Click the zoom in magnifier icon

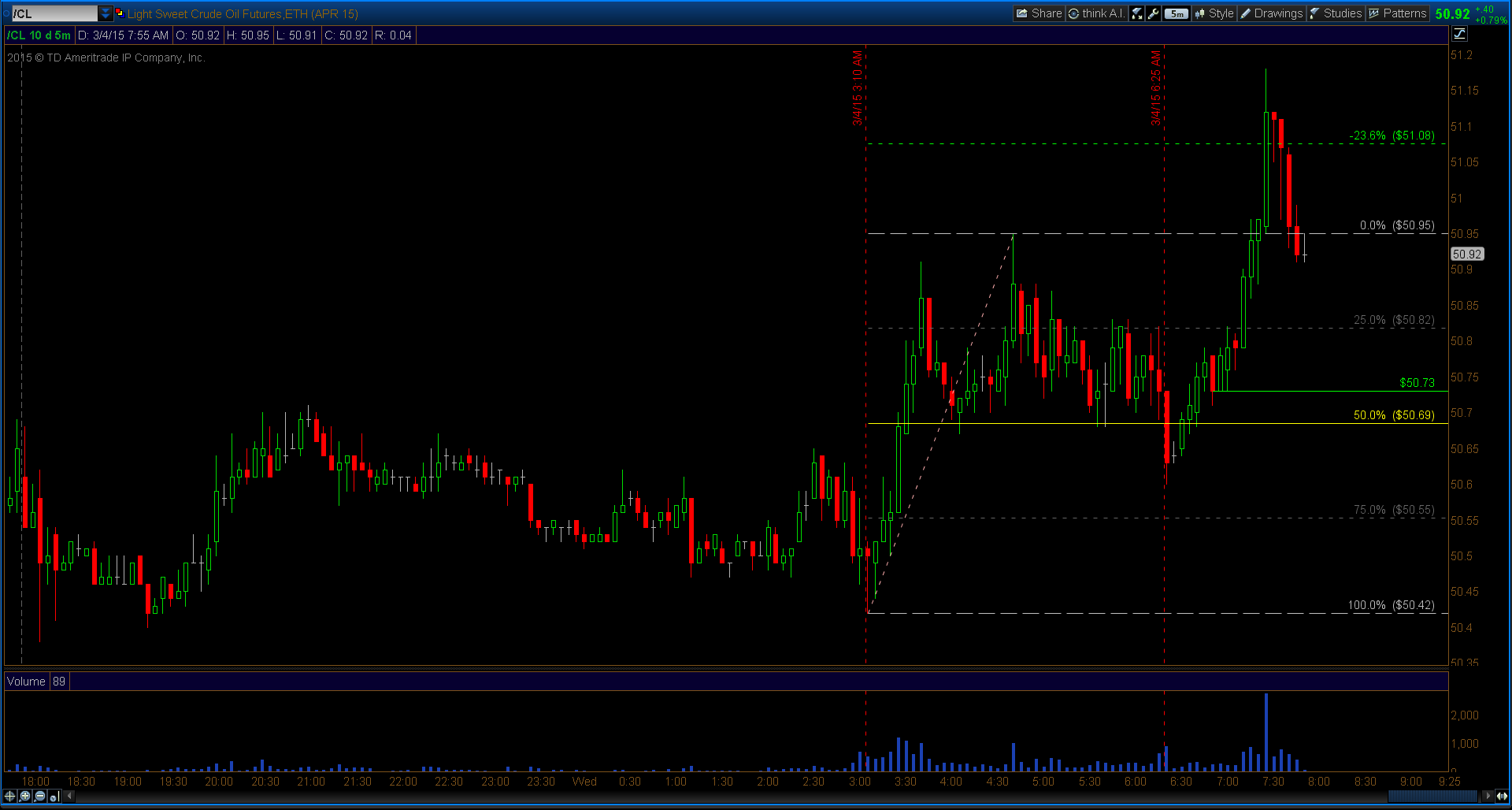25,796
